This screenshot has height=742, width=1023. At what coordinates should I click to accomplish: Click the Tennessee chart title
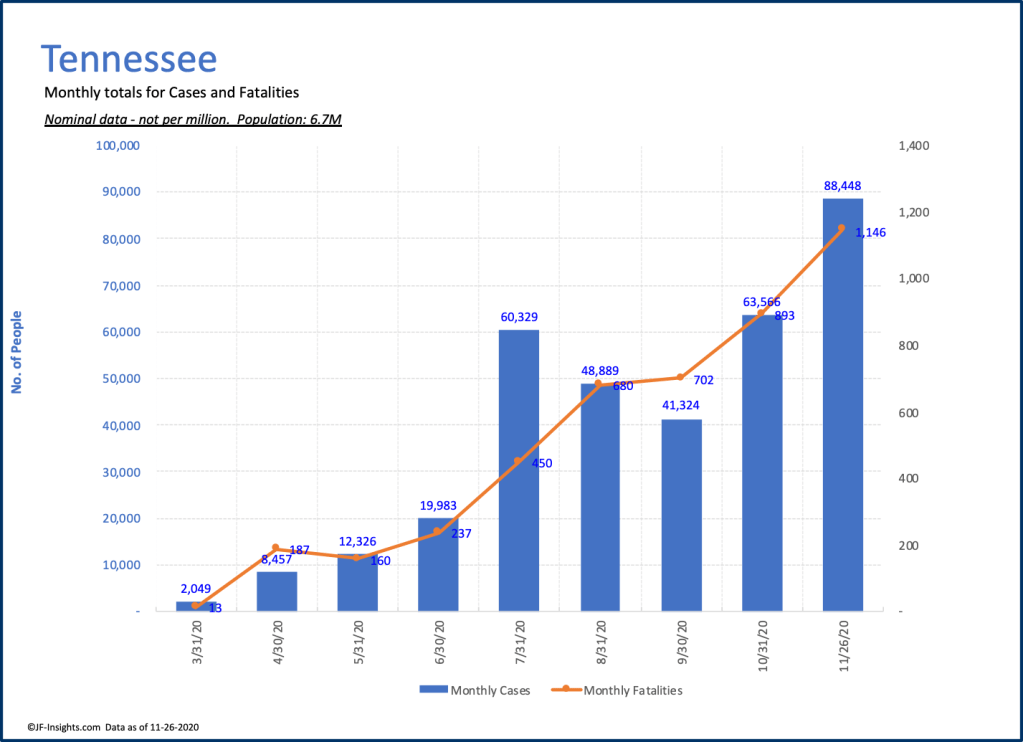pyautogui.click(x=128, y=59)
